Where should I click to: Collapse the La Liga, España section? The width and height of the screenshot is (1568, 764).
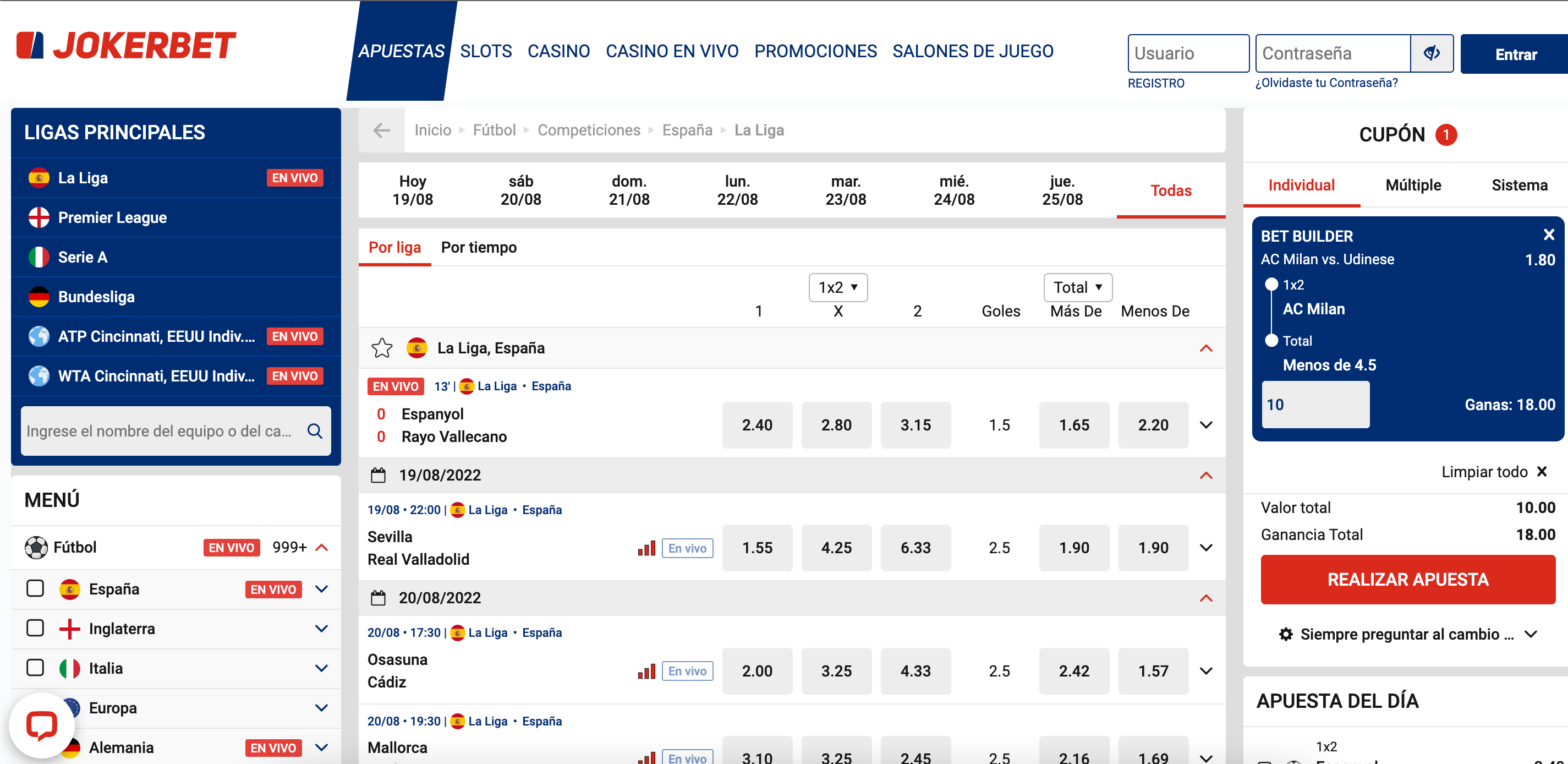pos(1206,348)
